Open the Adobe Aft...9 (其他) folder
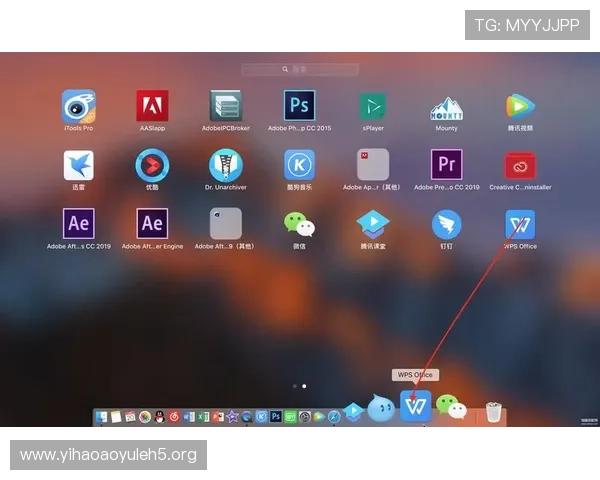The width and height of the screenshot is (600, 480). [226, 224]
